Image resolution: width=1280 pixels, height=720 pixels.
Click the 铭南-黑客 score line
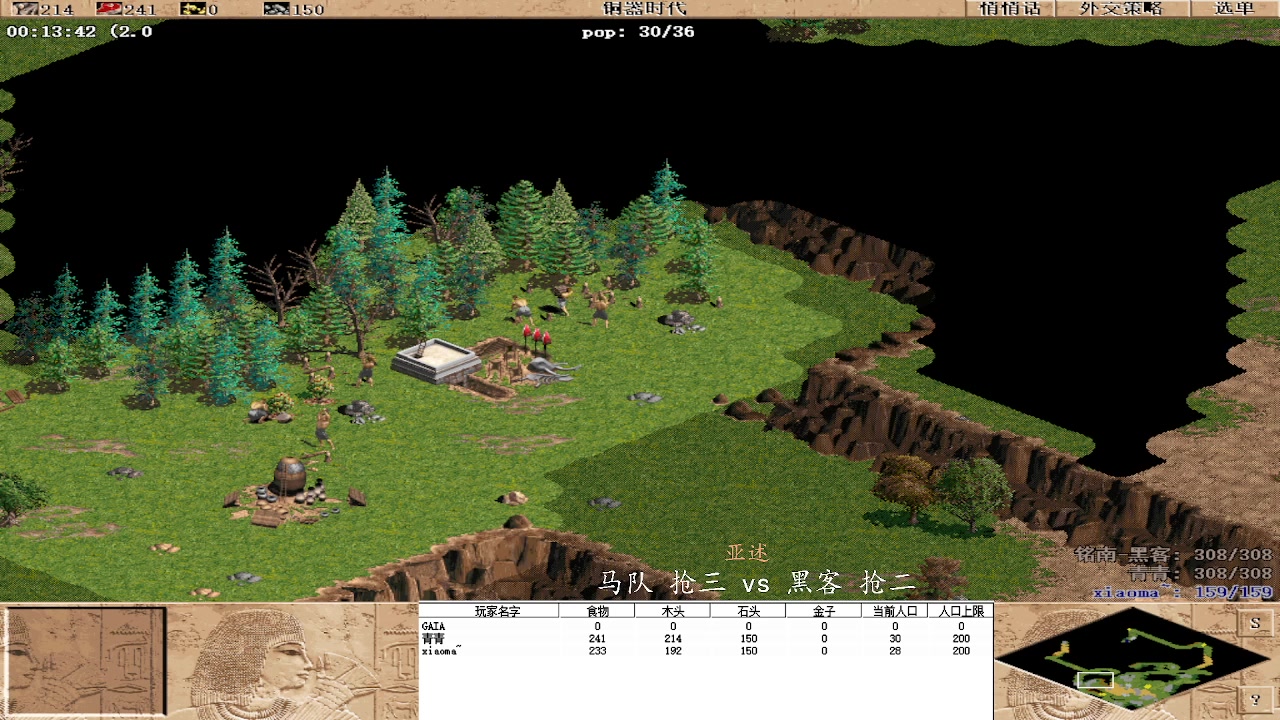tap(1173, 555)
